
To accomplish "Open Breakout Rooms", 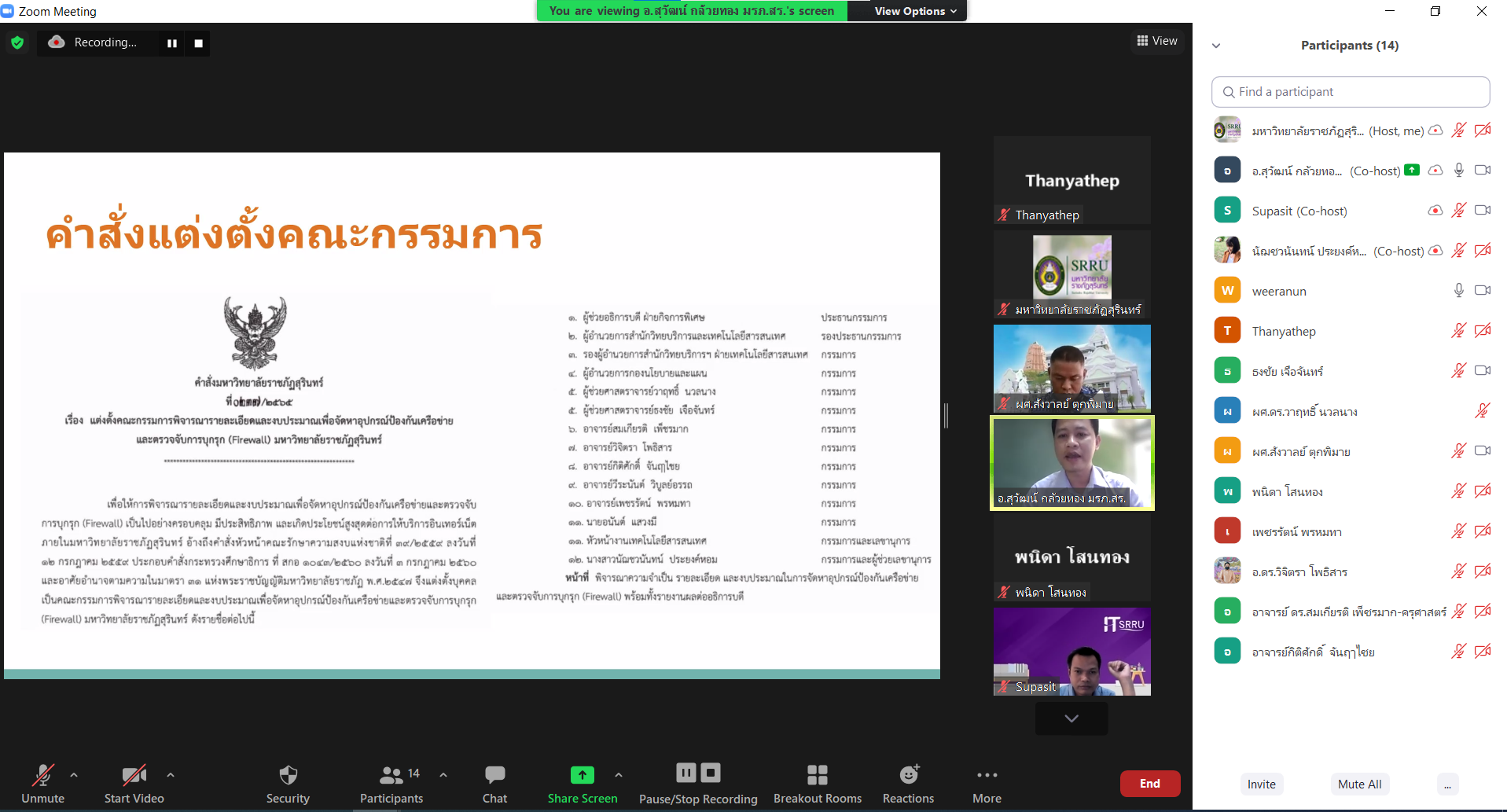I will [817, 784].
